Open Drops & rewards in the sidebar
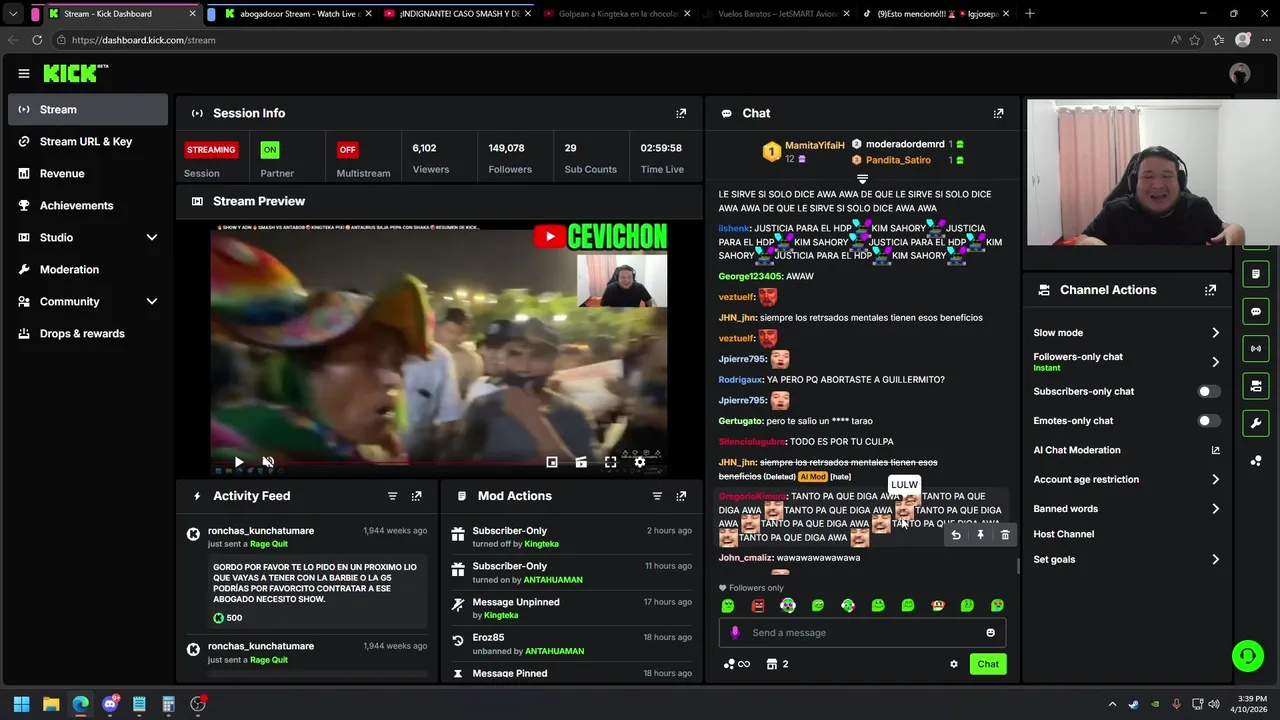The width and height of the screenshot is (1280, 720). pyautogui.click(x=88, y=333)
